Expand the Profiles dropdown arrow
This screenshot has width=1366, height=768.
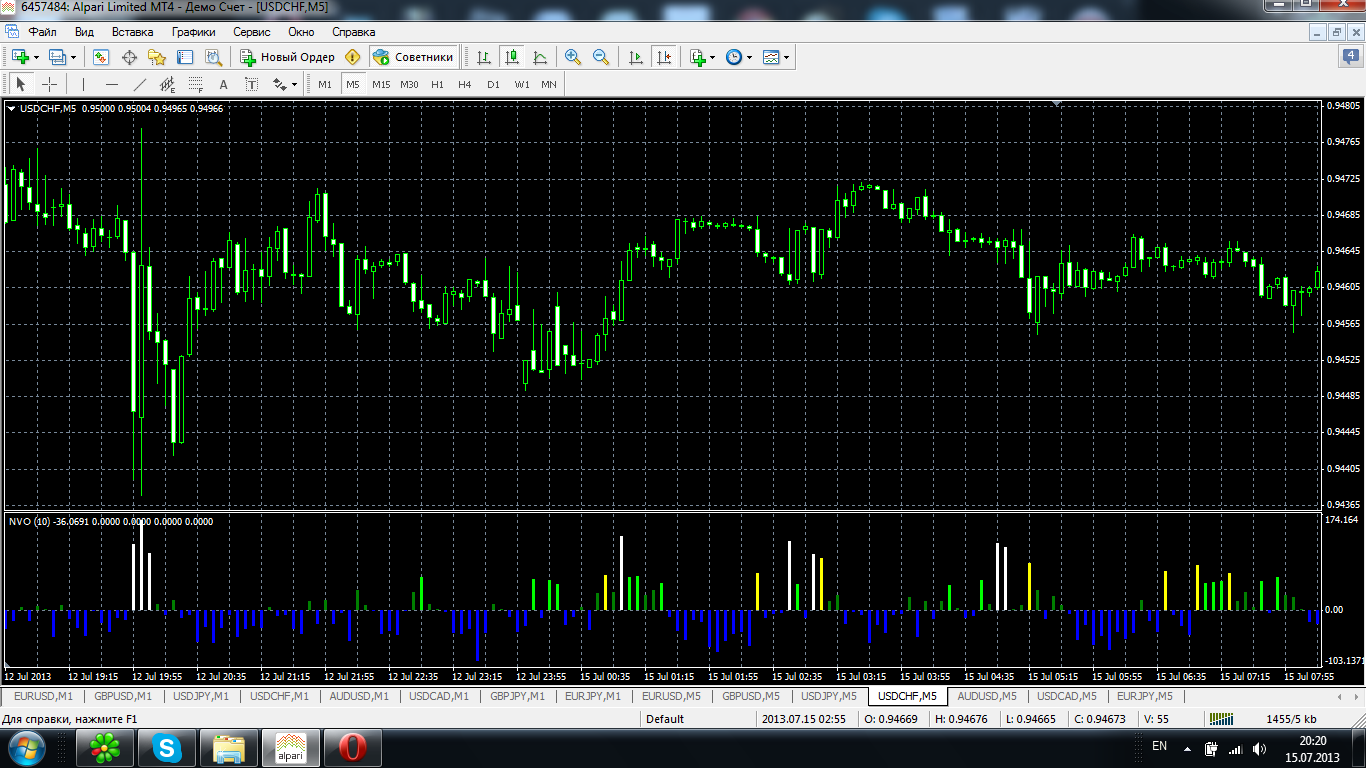pyautogui.click(x=73, y=57)
